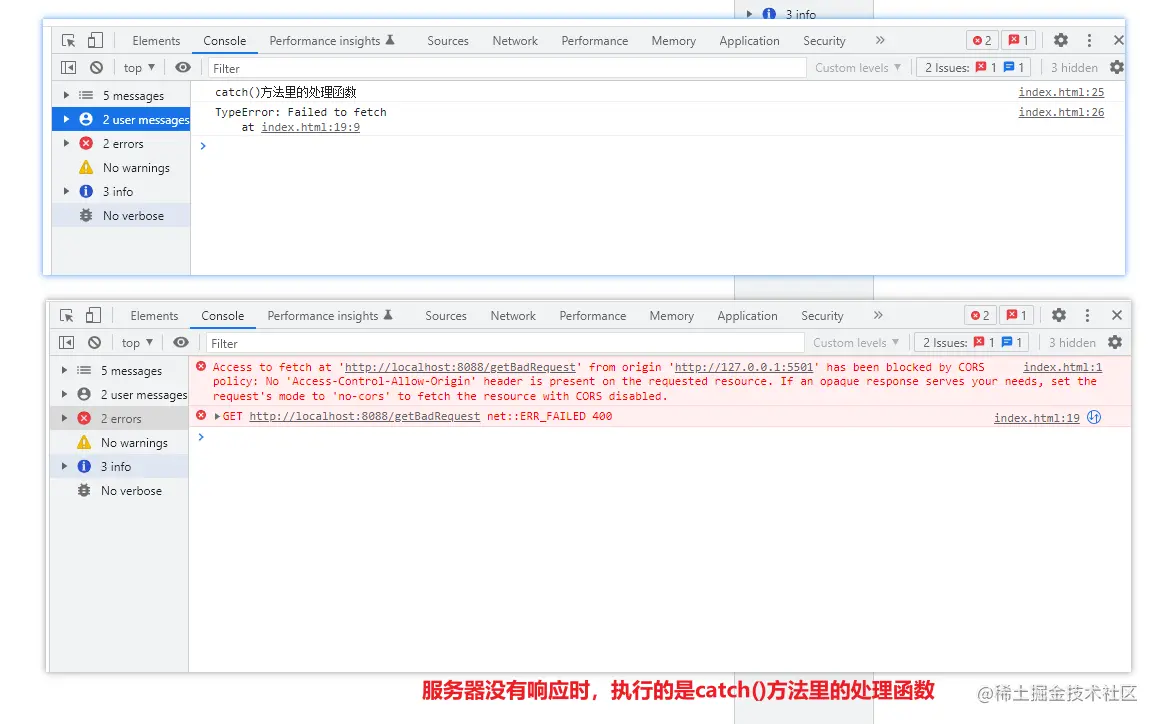Select No warnings row in upper sidebar
Viewport: 1158px width, 724px height.
coord(121,167)
